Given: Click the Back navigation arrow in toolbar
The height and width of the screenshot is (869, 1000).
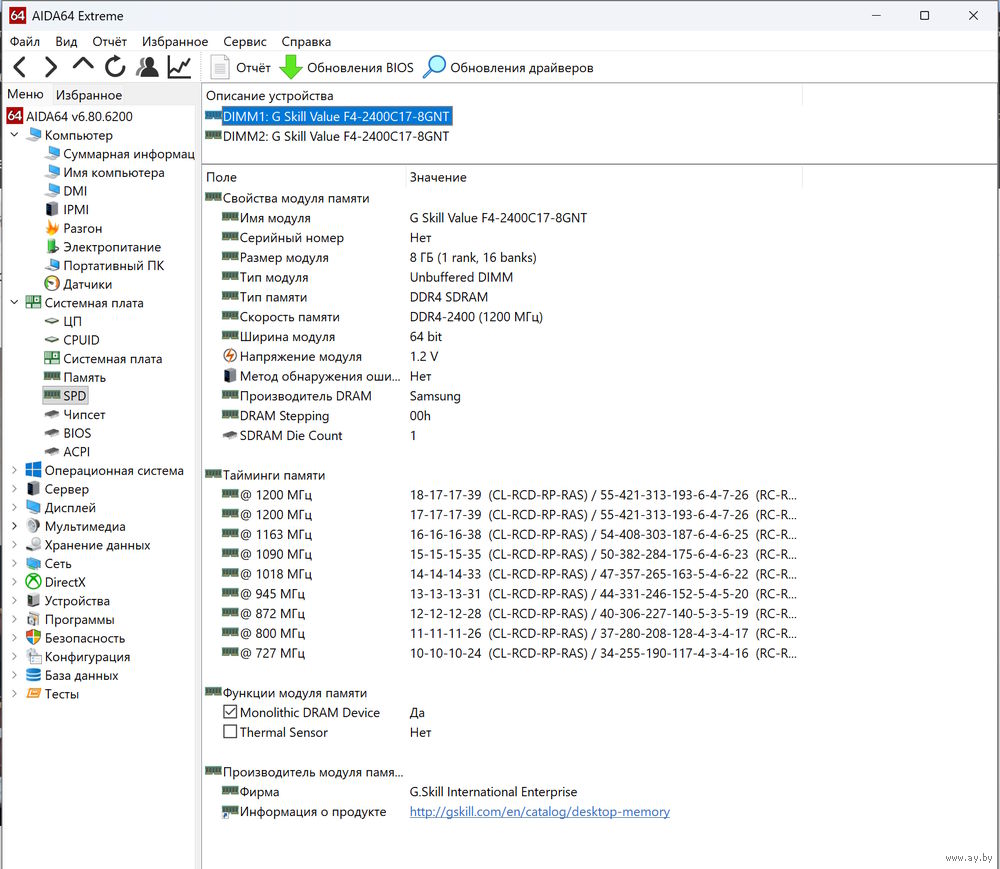Looking at the screenshot, I should click(20, 68).
